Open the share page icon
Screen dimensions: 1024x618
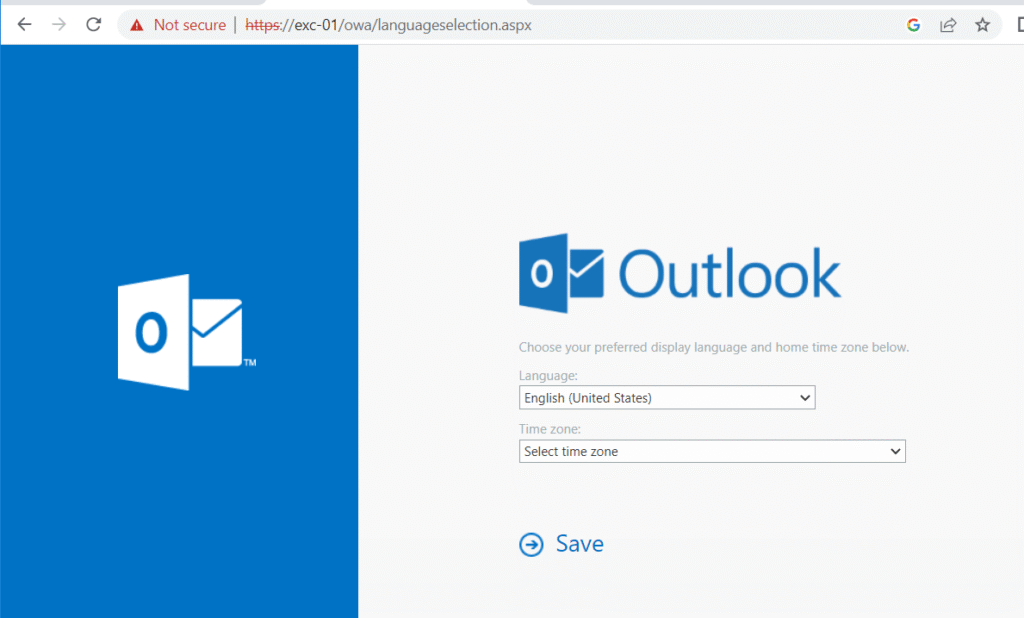pyautogui.click(x=947, y=25)
